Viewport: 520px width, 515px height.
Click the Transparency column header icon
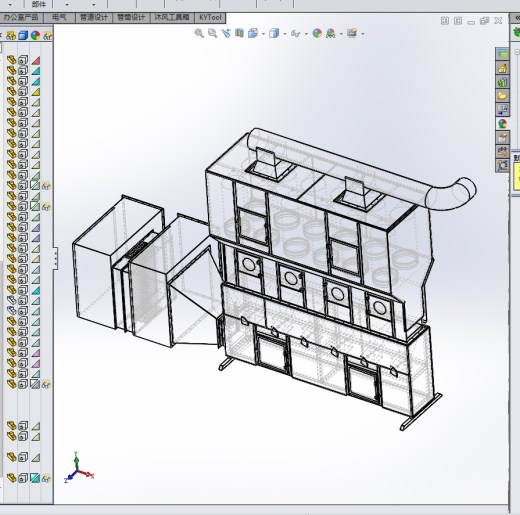pos(47,35)
